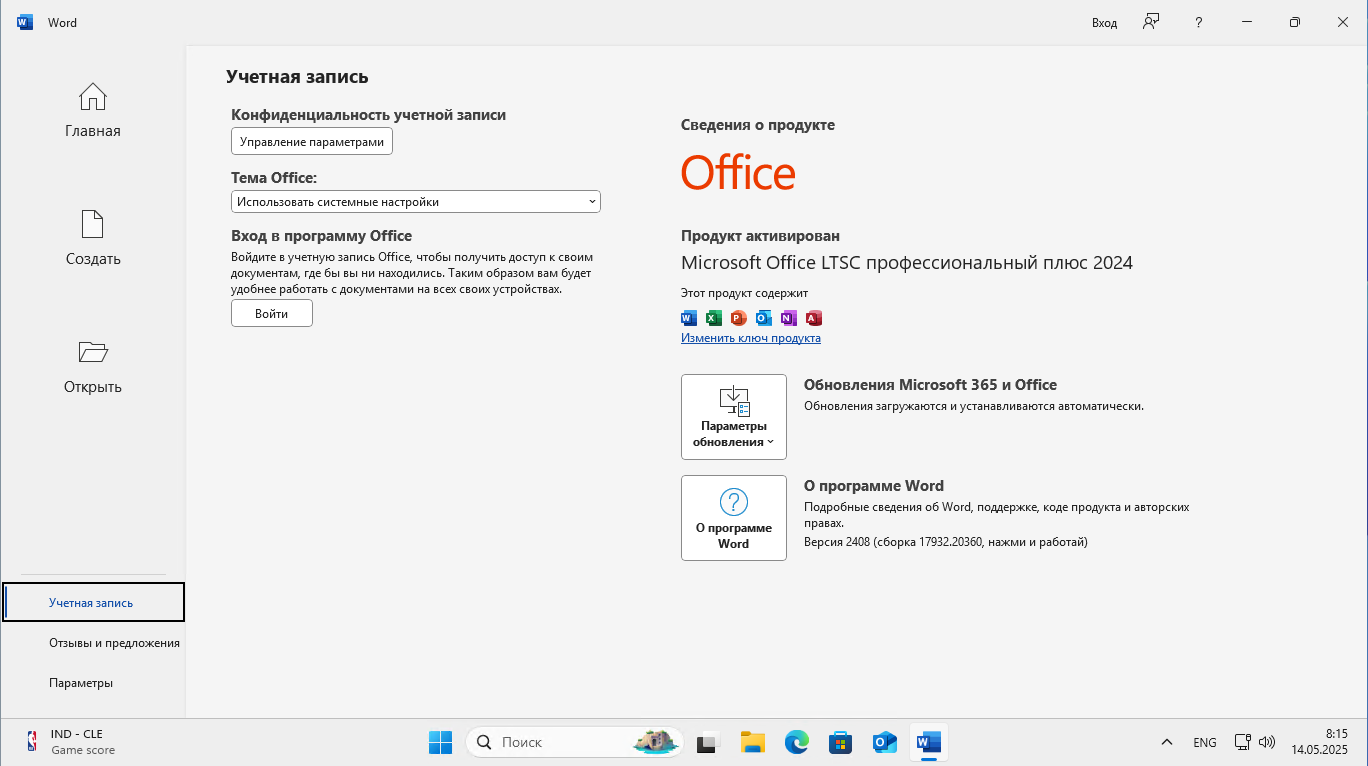Show hidden tray icons chevron
This screenshot has width=1368, height=766.
tap(1167, 742)
